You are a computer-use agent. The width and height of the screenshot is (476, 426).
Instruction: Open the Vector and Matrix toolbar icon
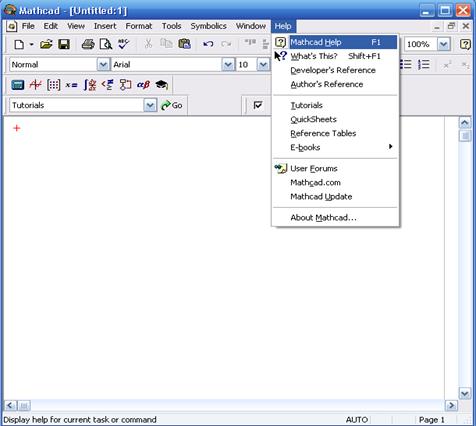(x=53, y=85)
